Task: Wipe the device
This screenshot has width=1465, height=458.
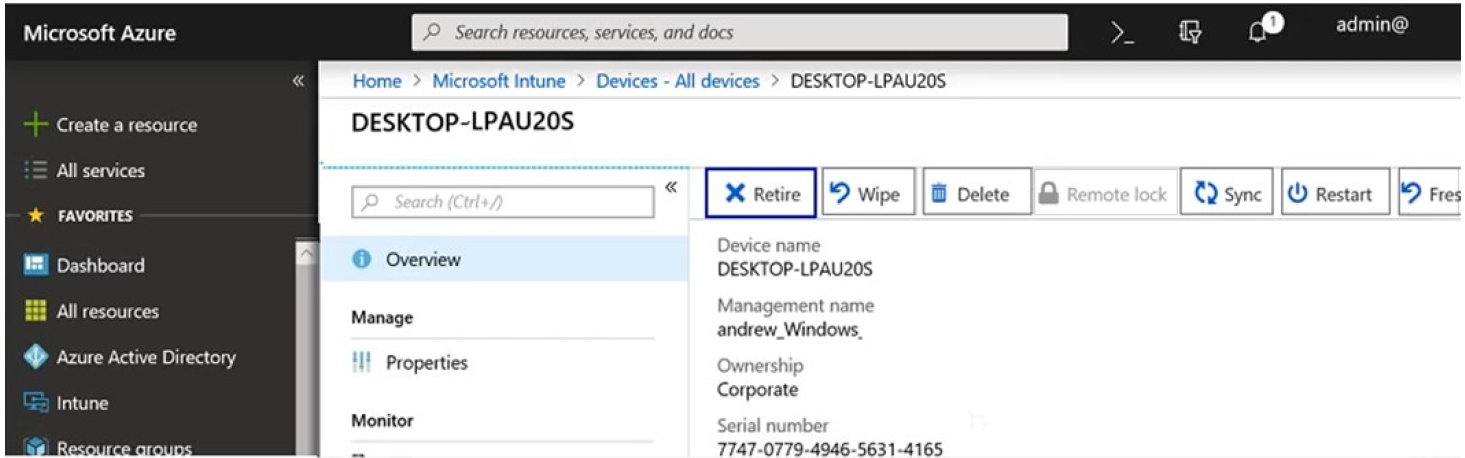Action: click(x=867, y=192)
